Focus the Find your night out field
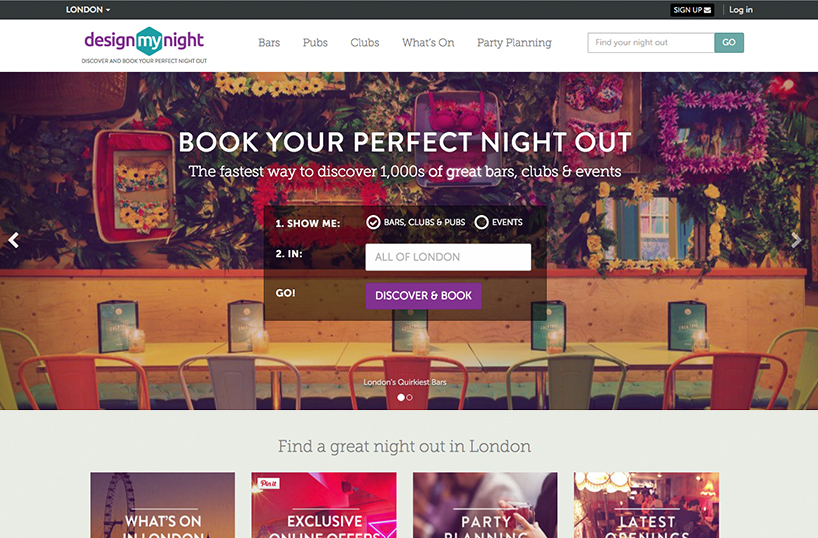The height and width of the screenshot is (538, 818). [651, 43]
